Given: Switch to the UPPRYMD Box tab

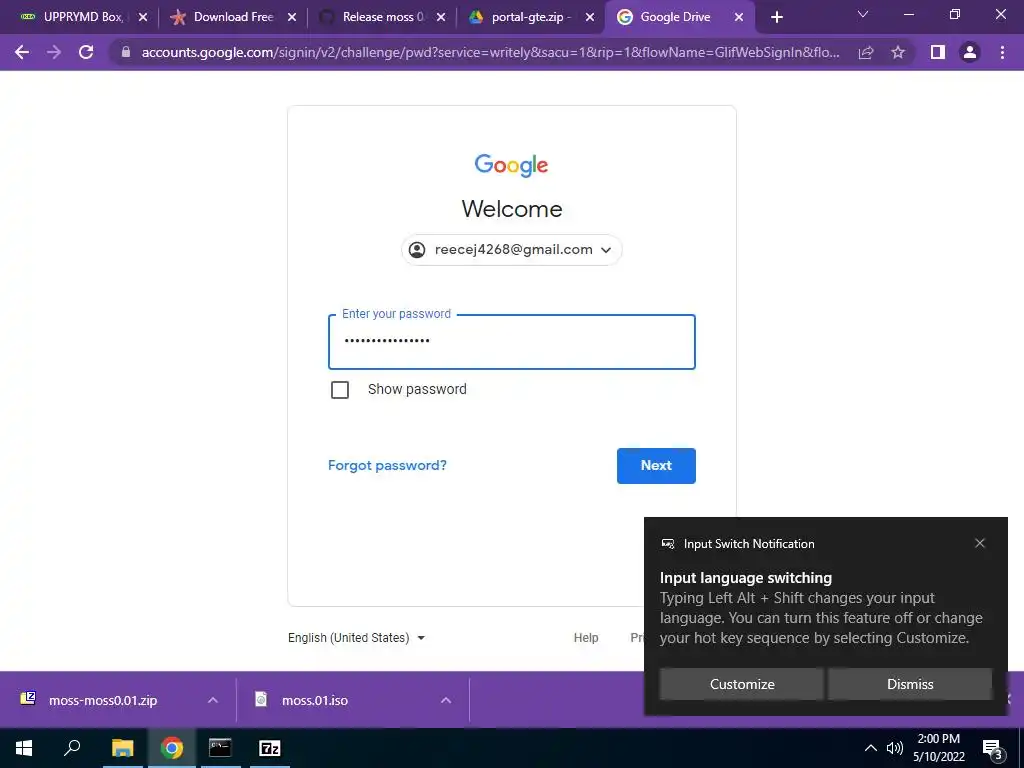Looking at the screenshot, I should [x=83, y=17].
